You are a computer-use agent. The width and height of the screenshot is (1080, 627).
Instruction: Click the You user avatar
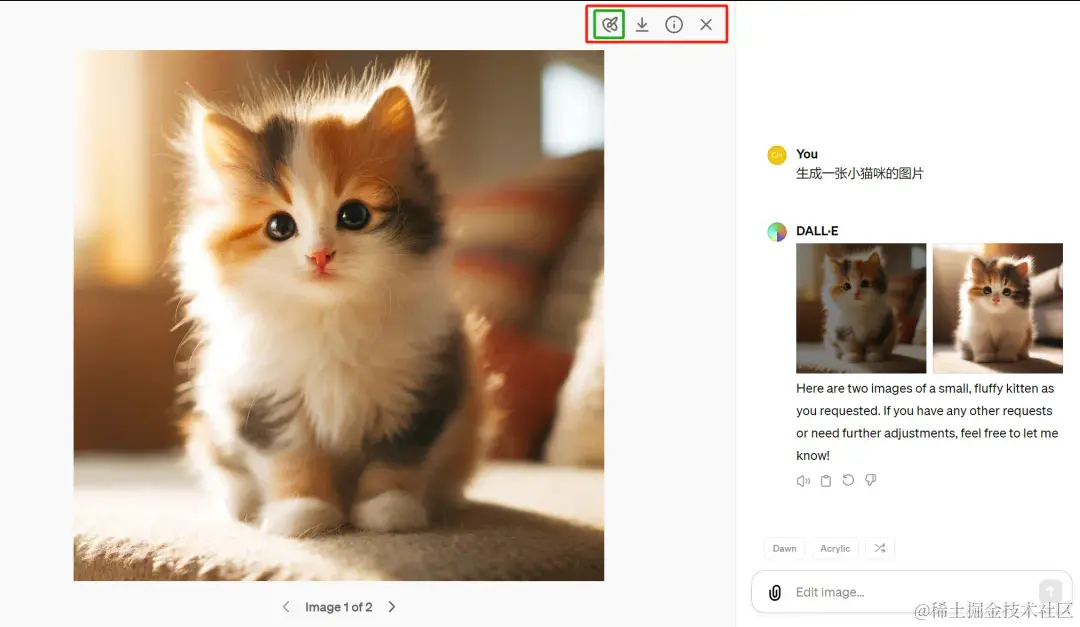pos(777,155)
